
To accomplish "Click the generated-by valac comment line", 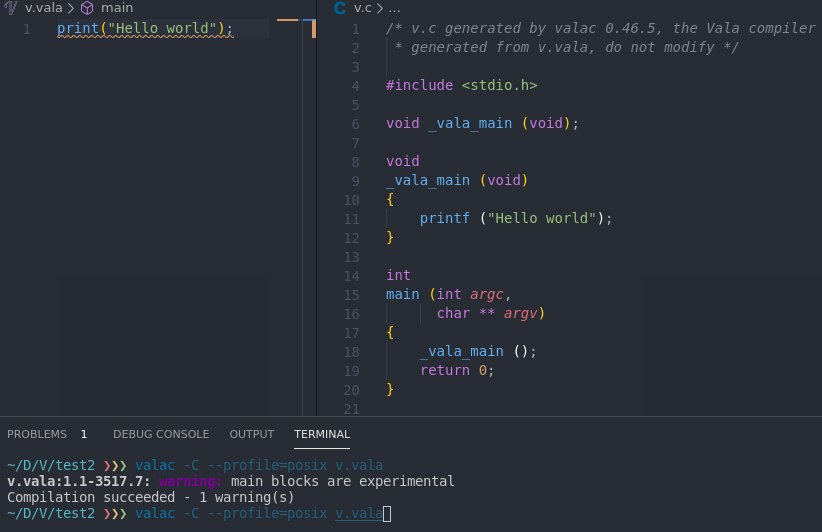I will point(601,28).
